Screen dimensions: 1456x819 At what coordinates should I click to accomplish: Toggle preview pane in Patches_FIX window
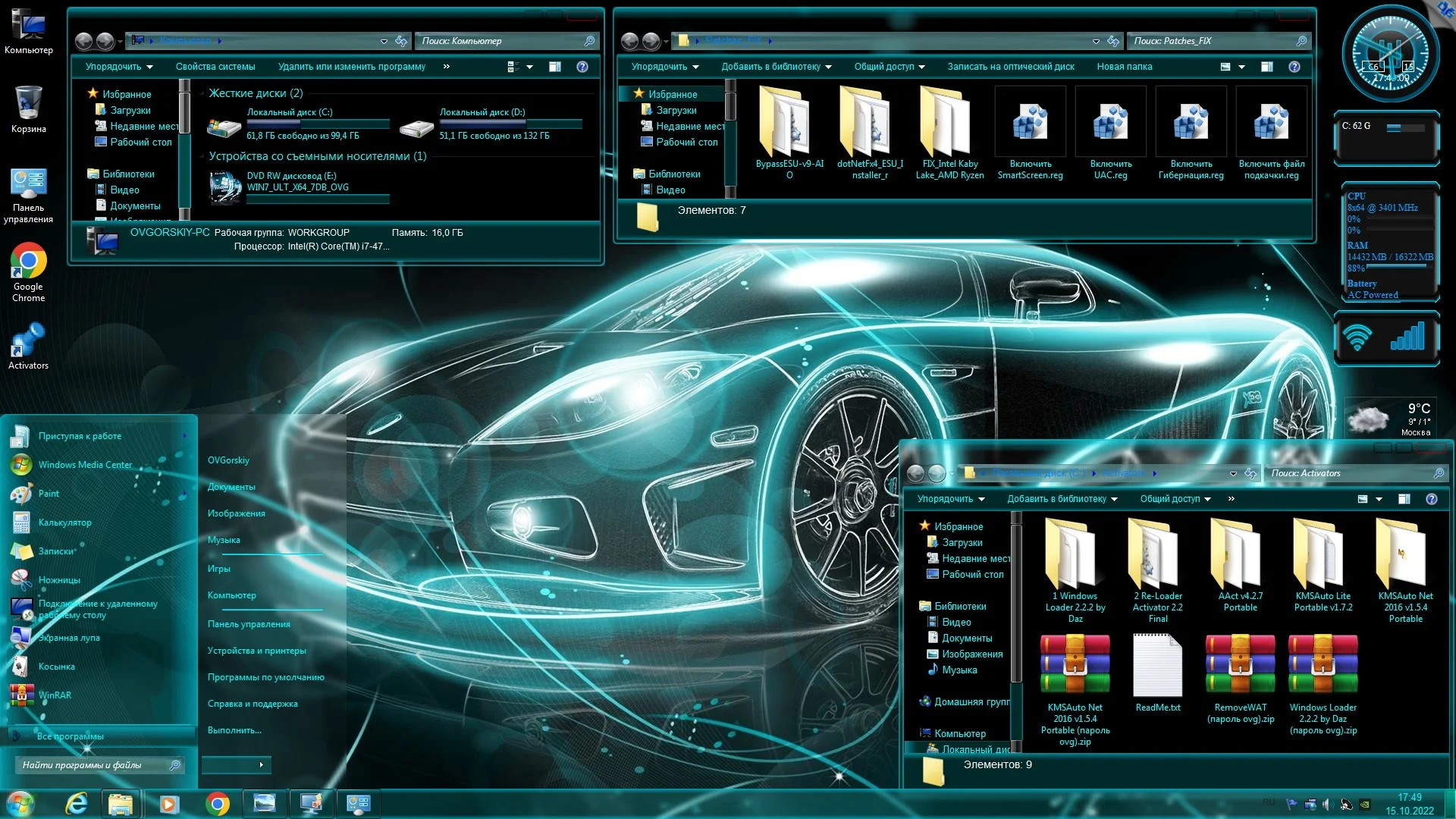pos(1266,67)
